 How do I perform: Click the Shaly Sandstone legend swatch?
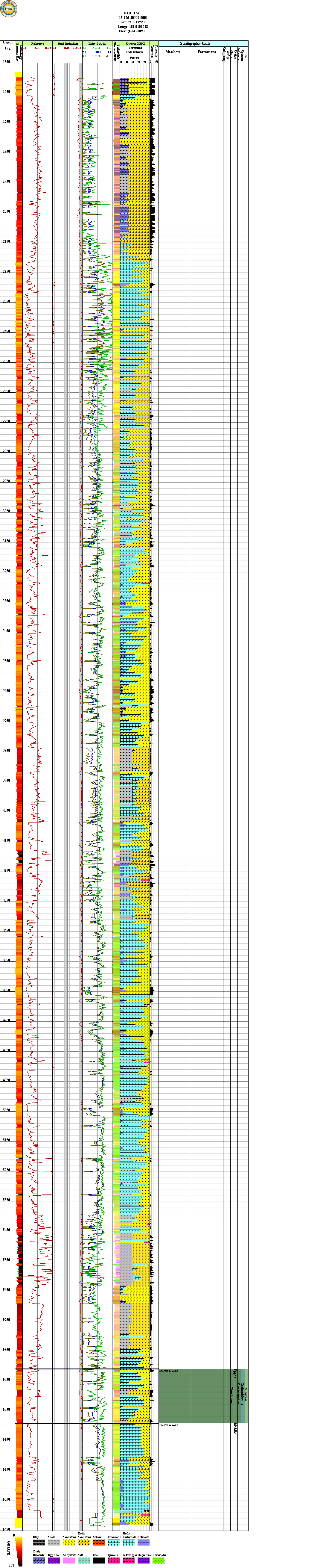[x=84, y=1543]
